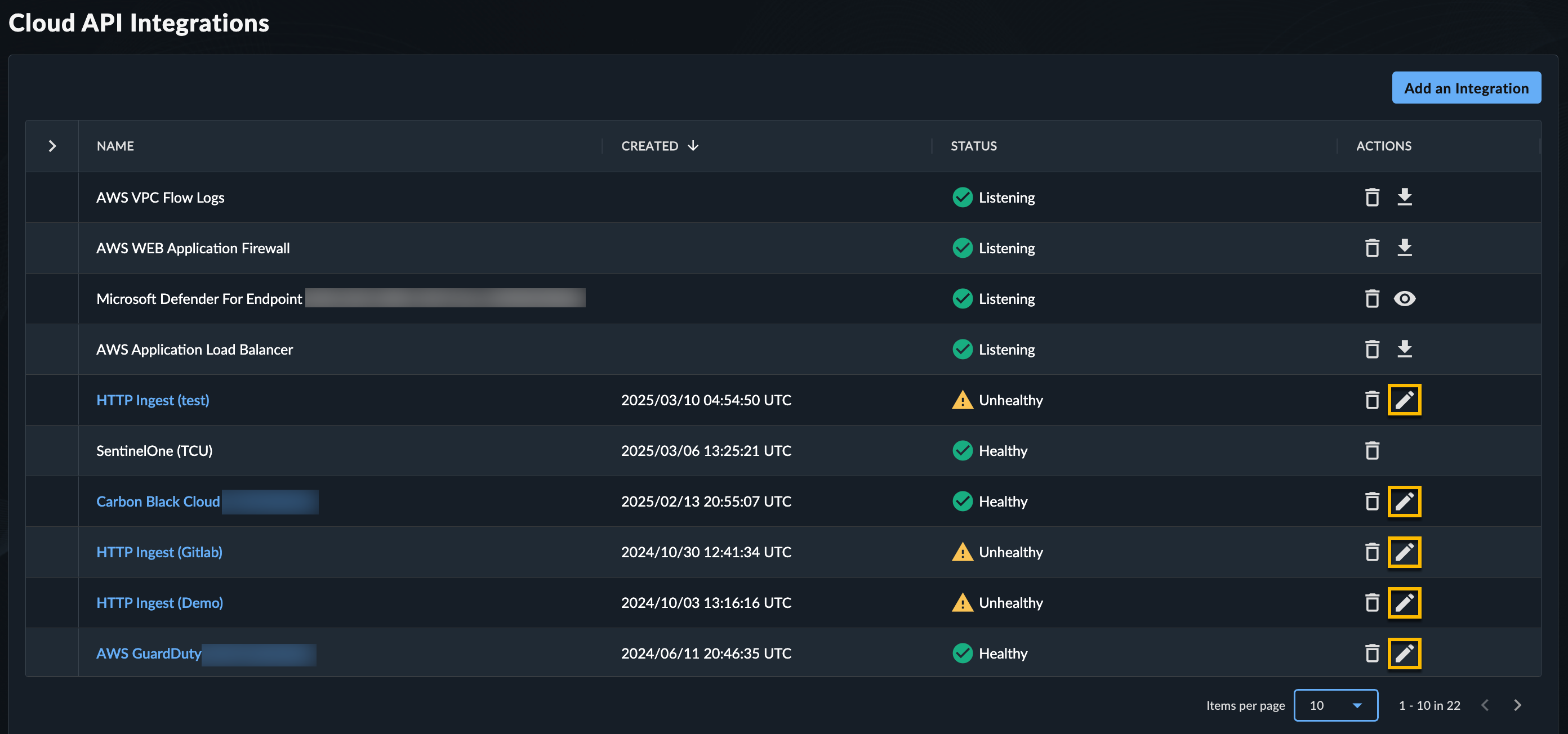Delete the HTTP Ingest (Demo) integration
The height and width of the screenshot is (734, 1568).
tap(1372, 603)
